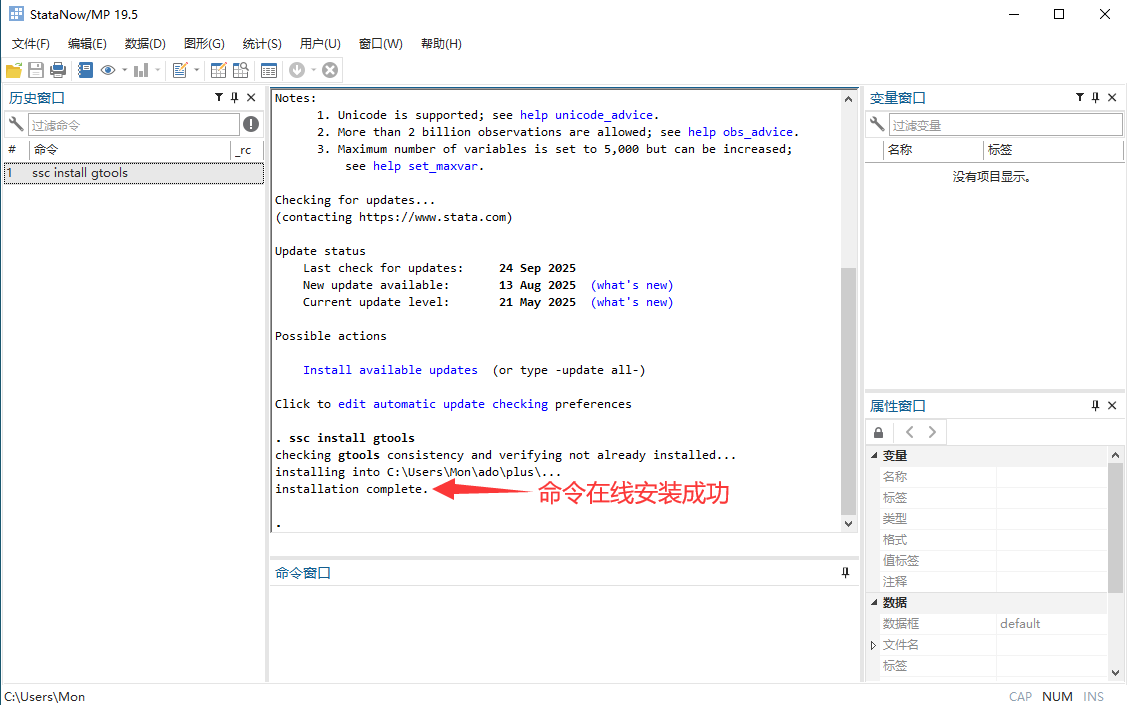Image resolution: width=1127 pixels, height=705 pixels.
Task: Open a file with the folder icon
Action: tap(14, 70)
